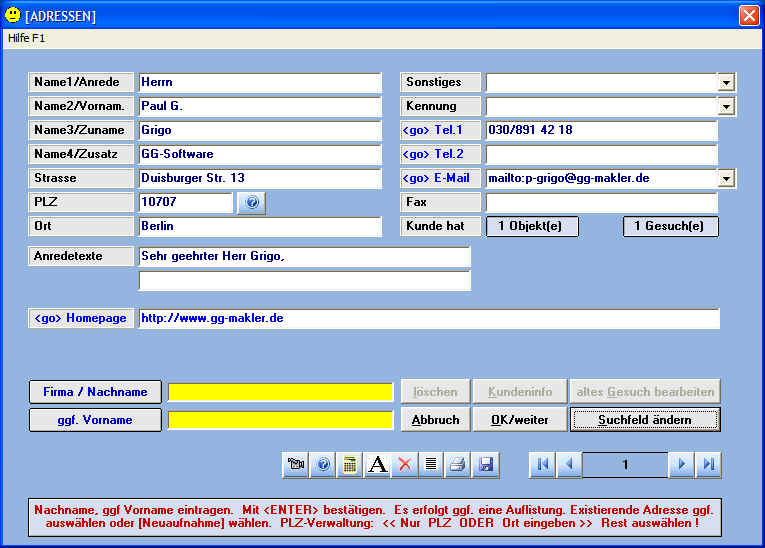The image size is (765, 548).
Task: Open the calculator toolbar icon
Action: [x=350, y=464]
